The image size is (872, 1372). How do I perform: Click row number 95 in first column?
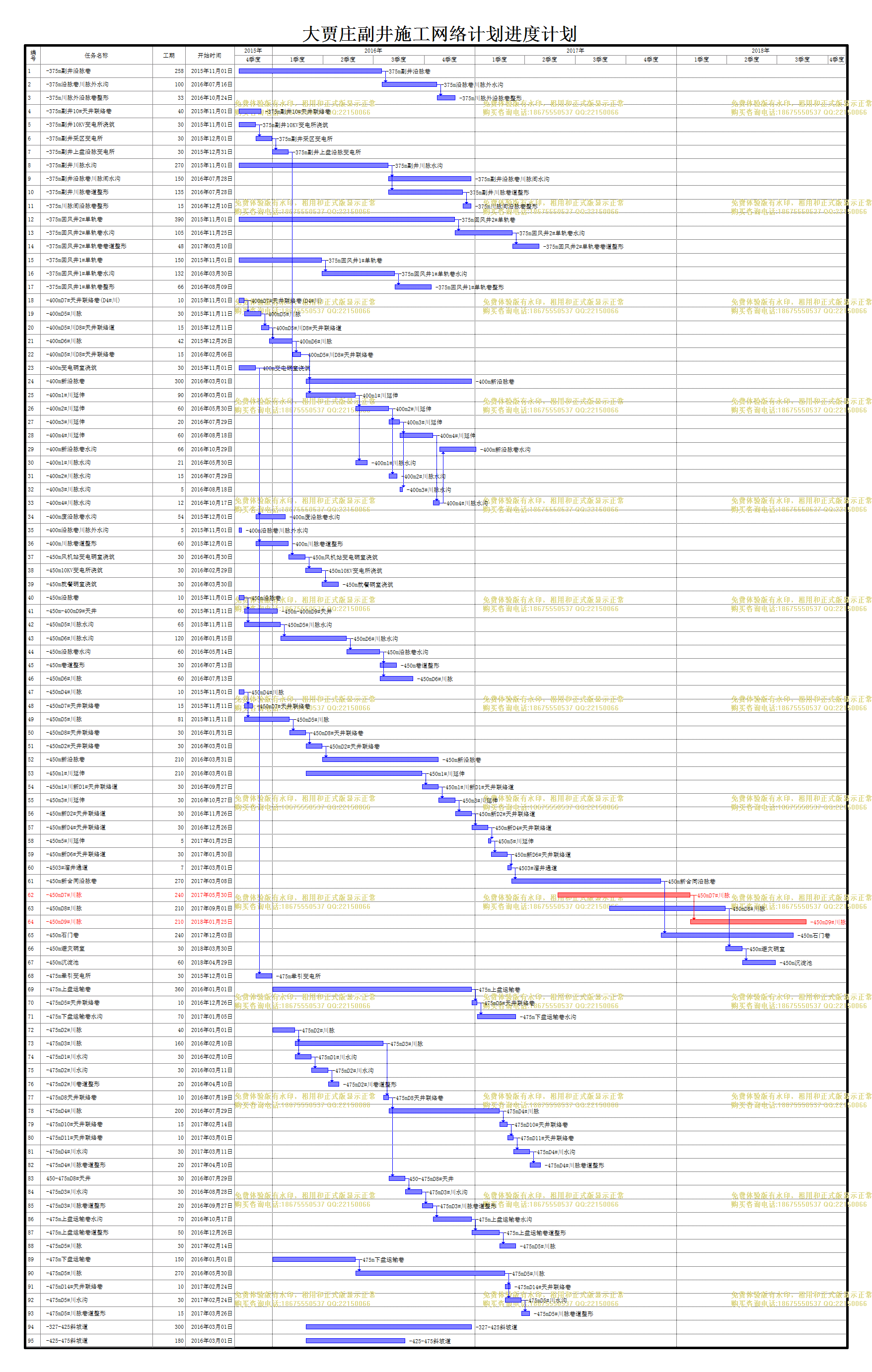coord(31,1341)
